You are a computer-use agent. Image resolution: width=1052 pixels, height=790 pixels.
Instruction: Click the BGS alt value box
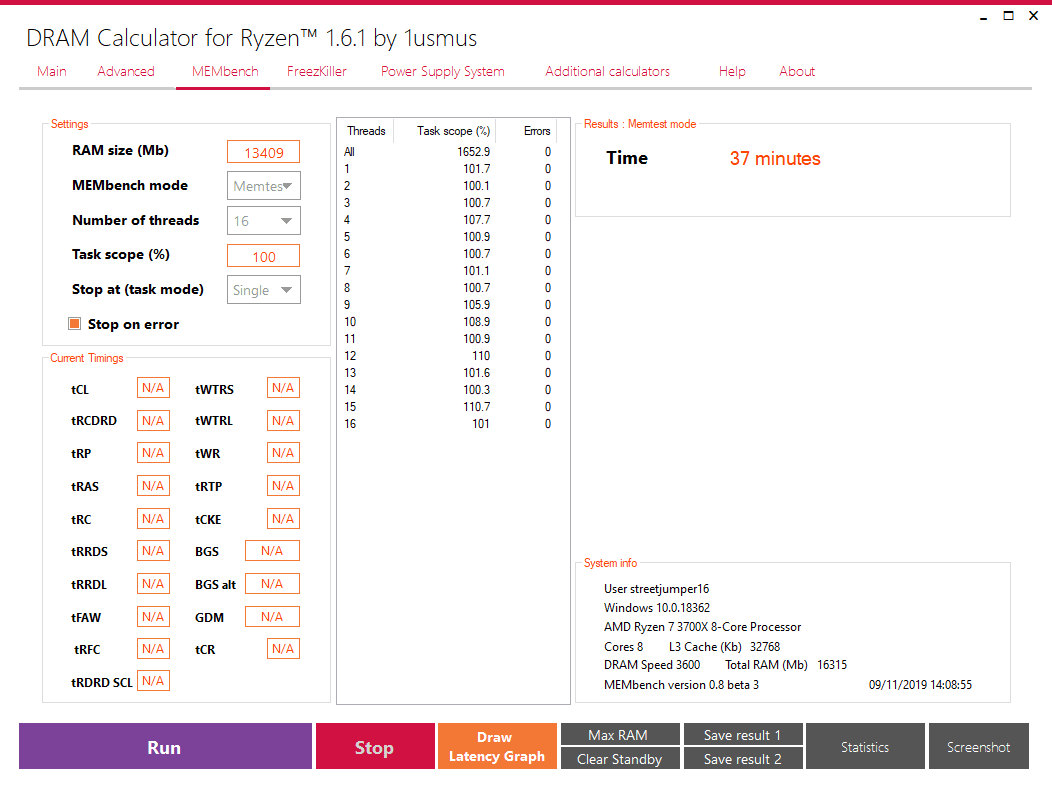pyautogui.click(x=272, y=584)
